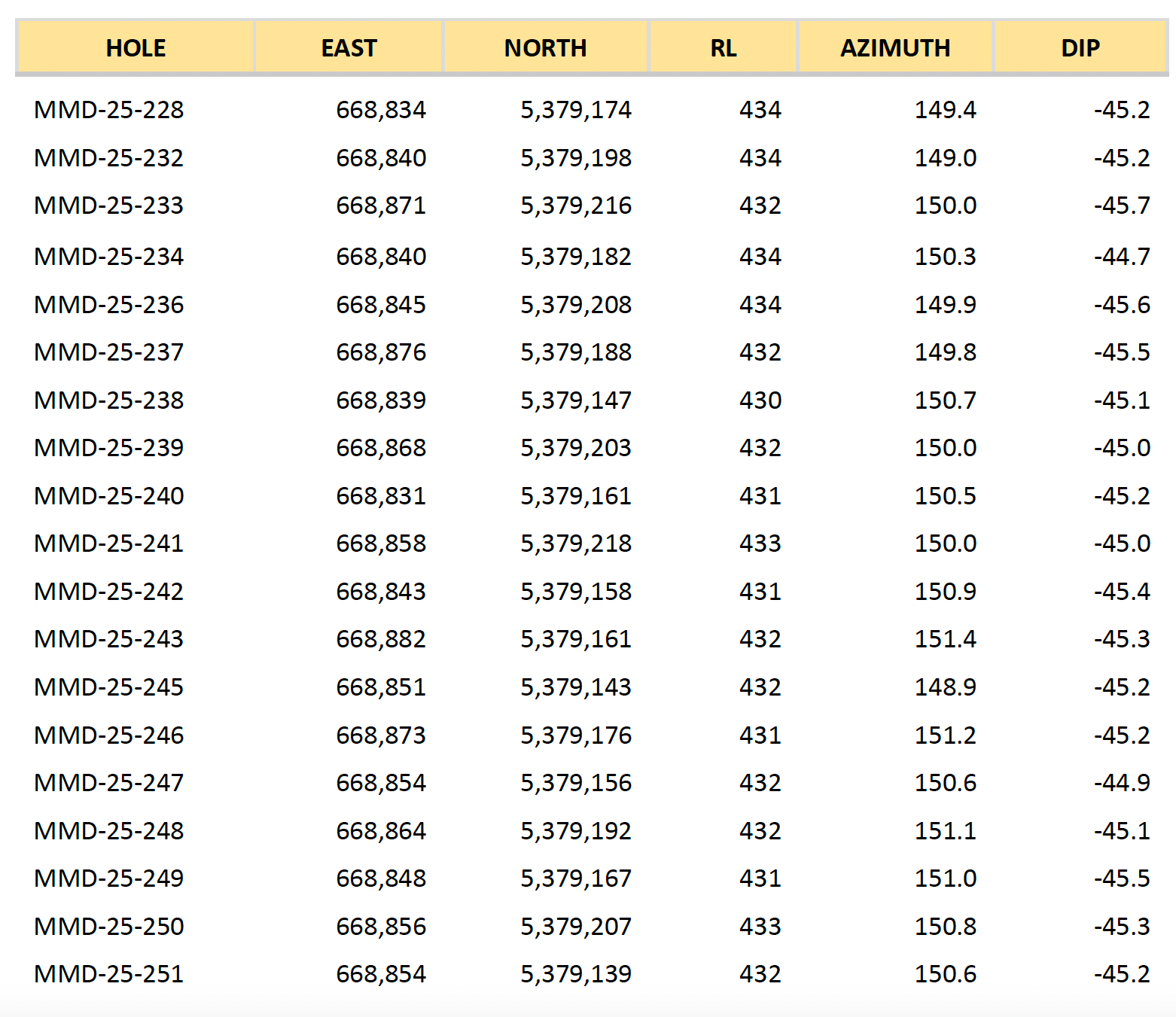The width and height of the screenshot is (1176, 1017).
Task: Click azimuth value 148.9
Action: 945,687
